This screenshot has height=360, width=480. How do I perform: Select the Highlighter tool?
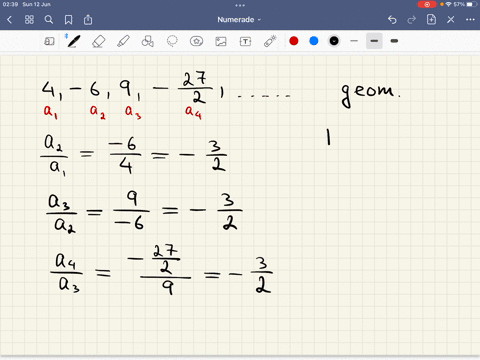pyautogui.click(x=123, y=41)
